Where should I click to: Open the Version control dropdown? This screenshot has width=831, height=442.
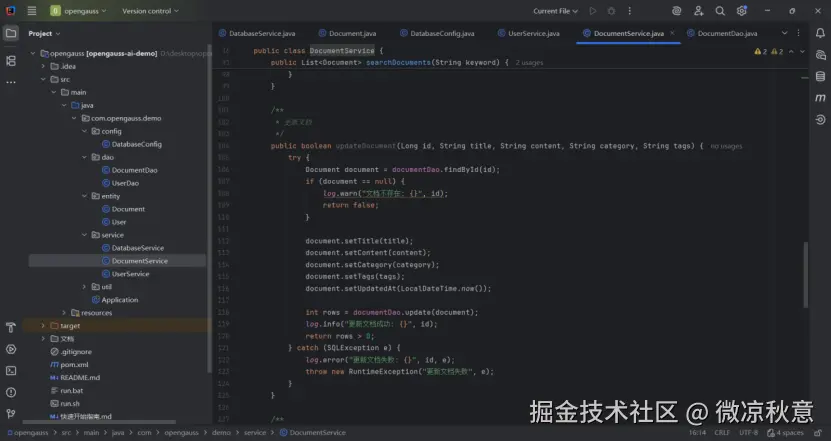150,11
